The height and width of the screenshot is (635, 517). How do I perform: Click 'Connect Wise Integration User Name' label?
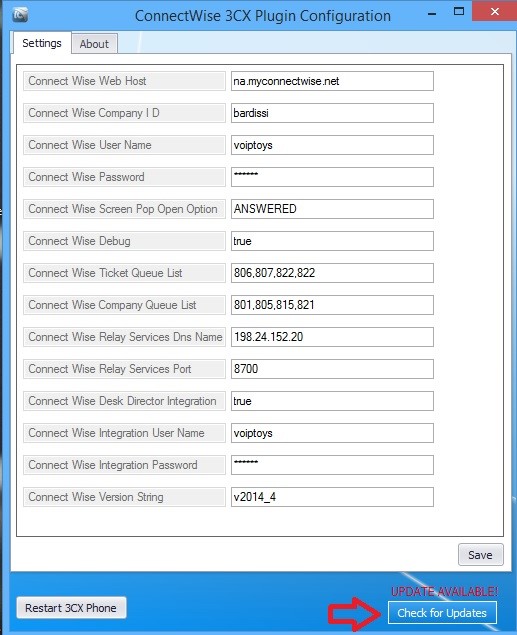click(x=124, y=433)
